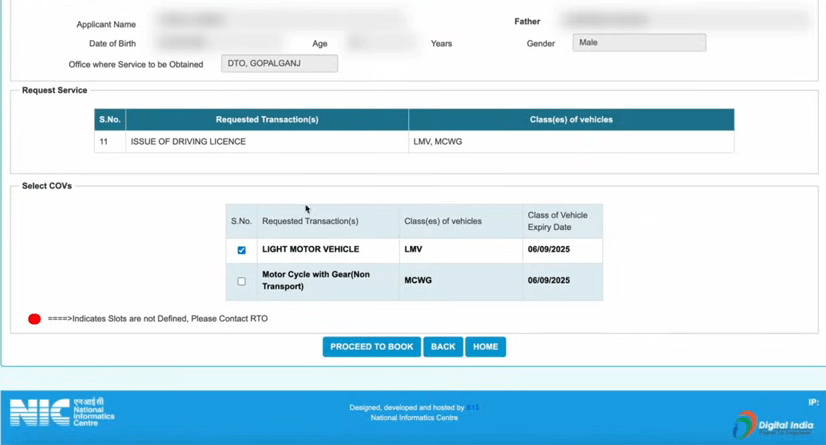Image resolution: width=826 pixels, height=445 pixels.
Task: Go to HOME using the button
Action: [x=485, y=347]
